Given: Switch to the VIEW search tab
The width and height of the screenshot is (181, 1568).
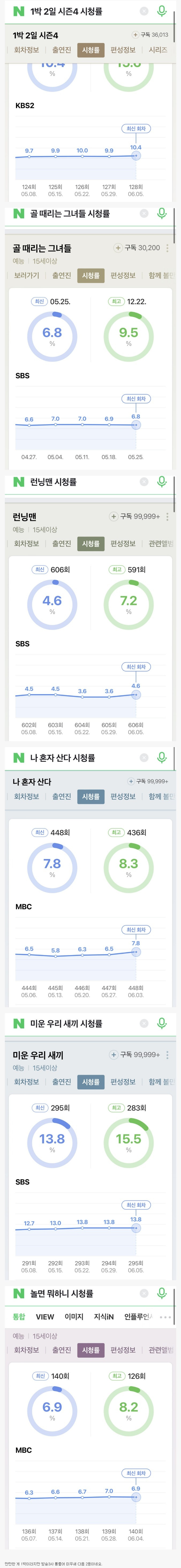Looking at the screenshot, I should pos(45,1317).
